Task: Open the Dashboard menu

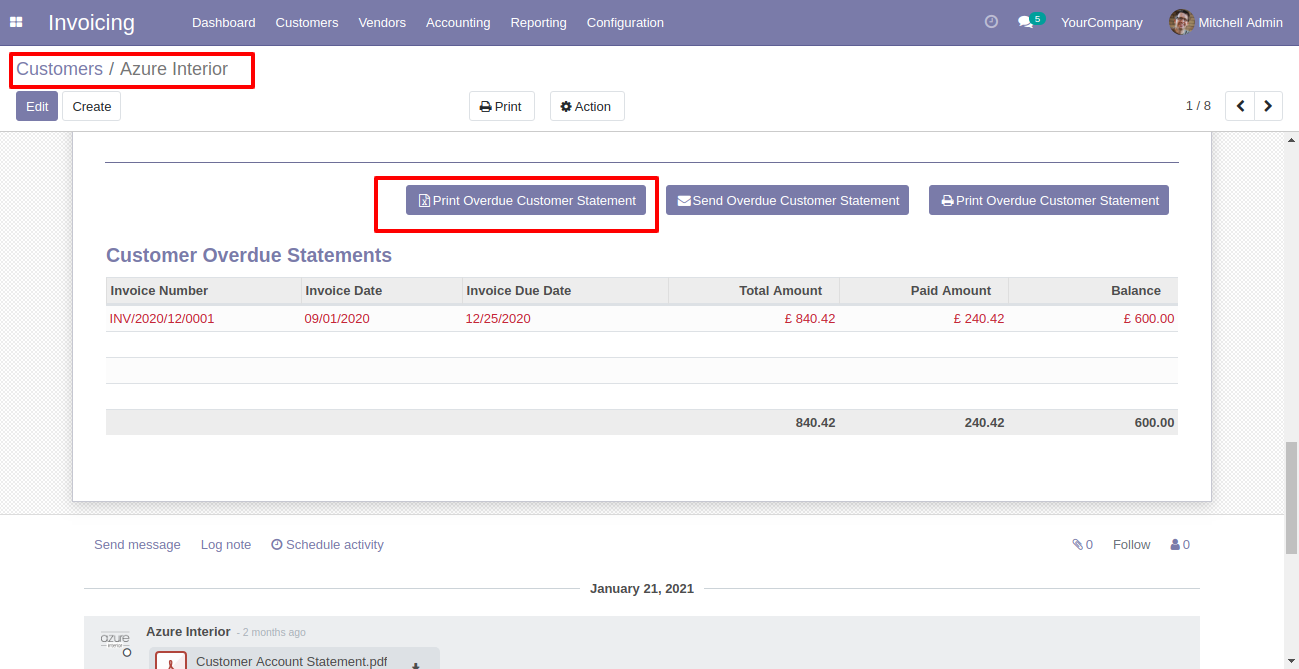Action: pos(223,22)
